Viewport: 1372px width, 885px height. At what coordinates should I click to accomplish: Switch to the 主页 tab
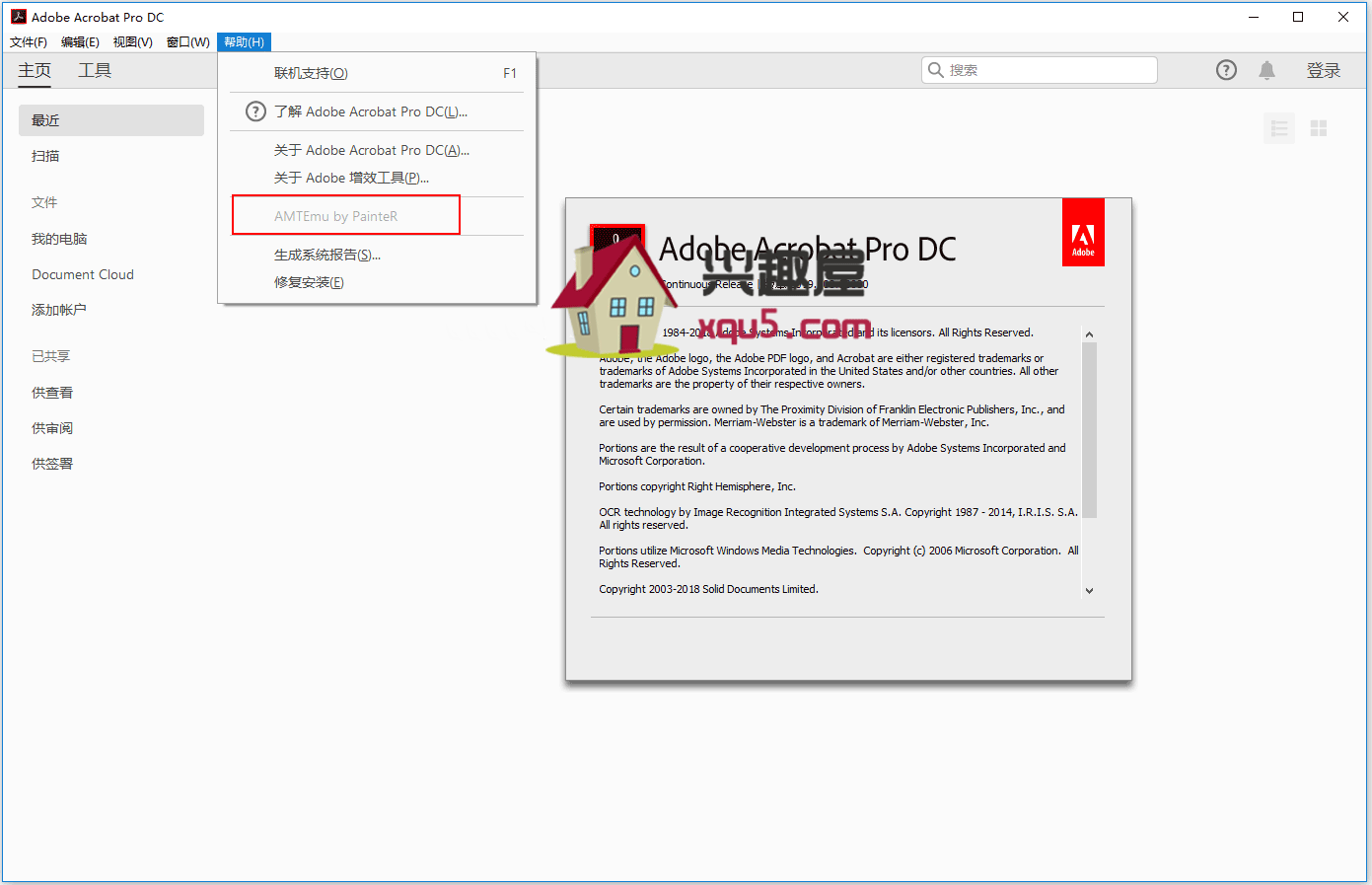(35, 70)
